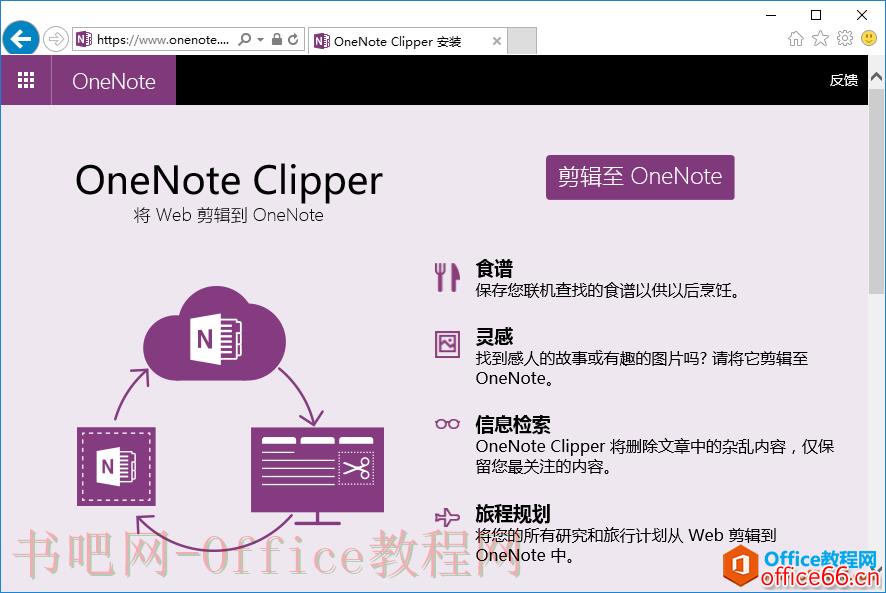
Task: Close the browser window
Action: [862, 15]
